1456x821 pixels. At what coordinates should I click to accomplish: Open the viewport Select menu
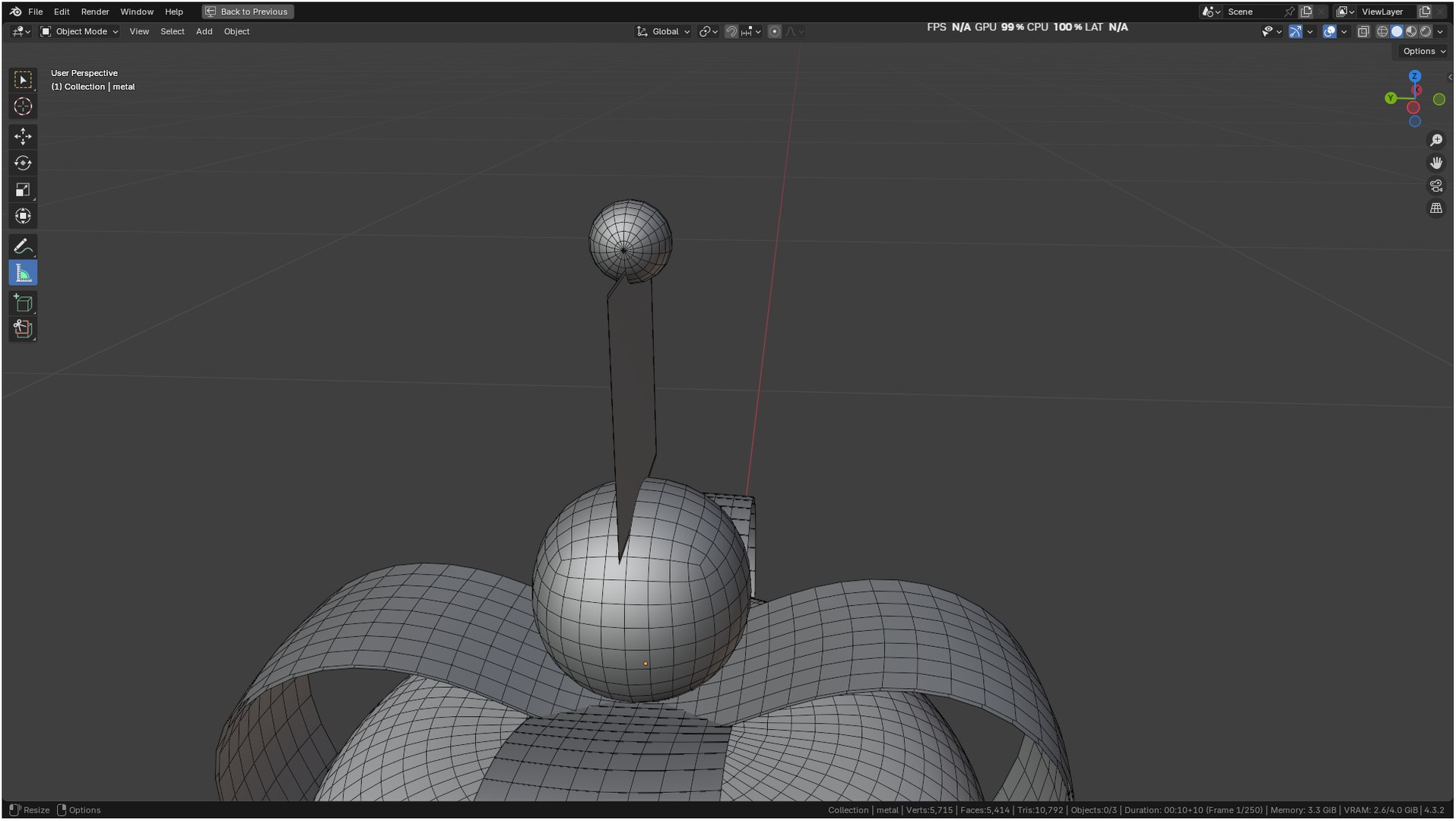click(173, 31)
